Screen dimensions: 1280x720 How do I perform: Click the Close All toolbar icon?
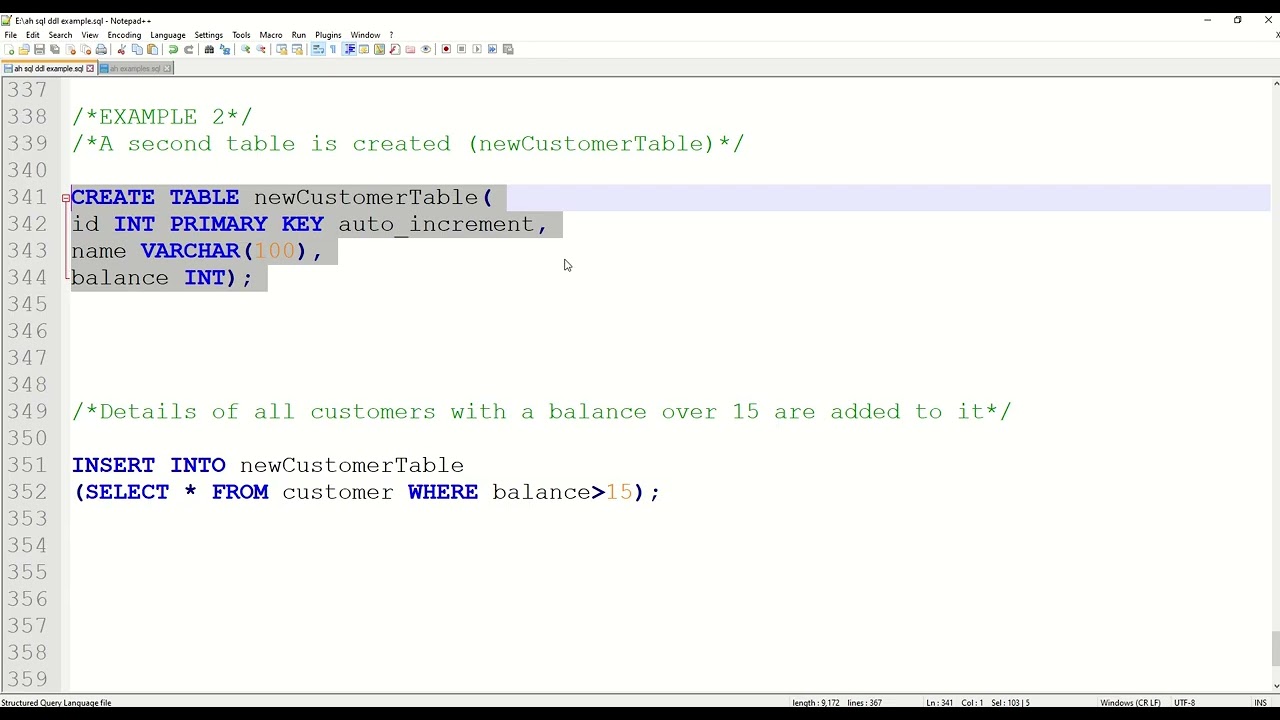(86, 49)
